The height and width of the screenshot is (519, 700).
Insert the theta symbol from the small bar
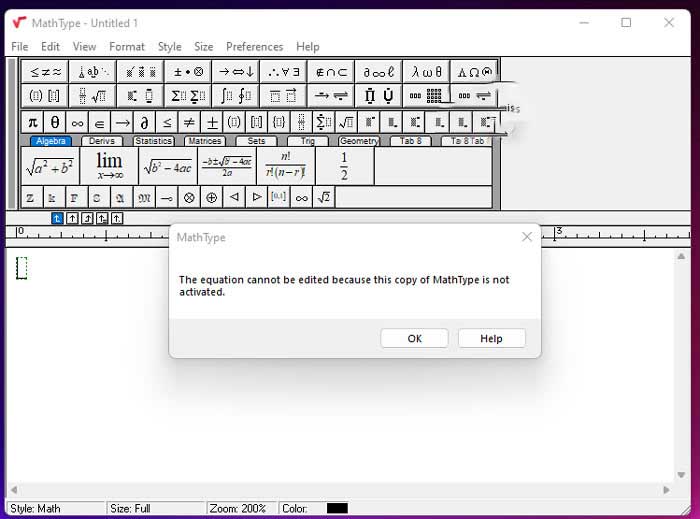[54, 122]
